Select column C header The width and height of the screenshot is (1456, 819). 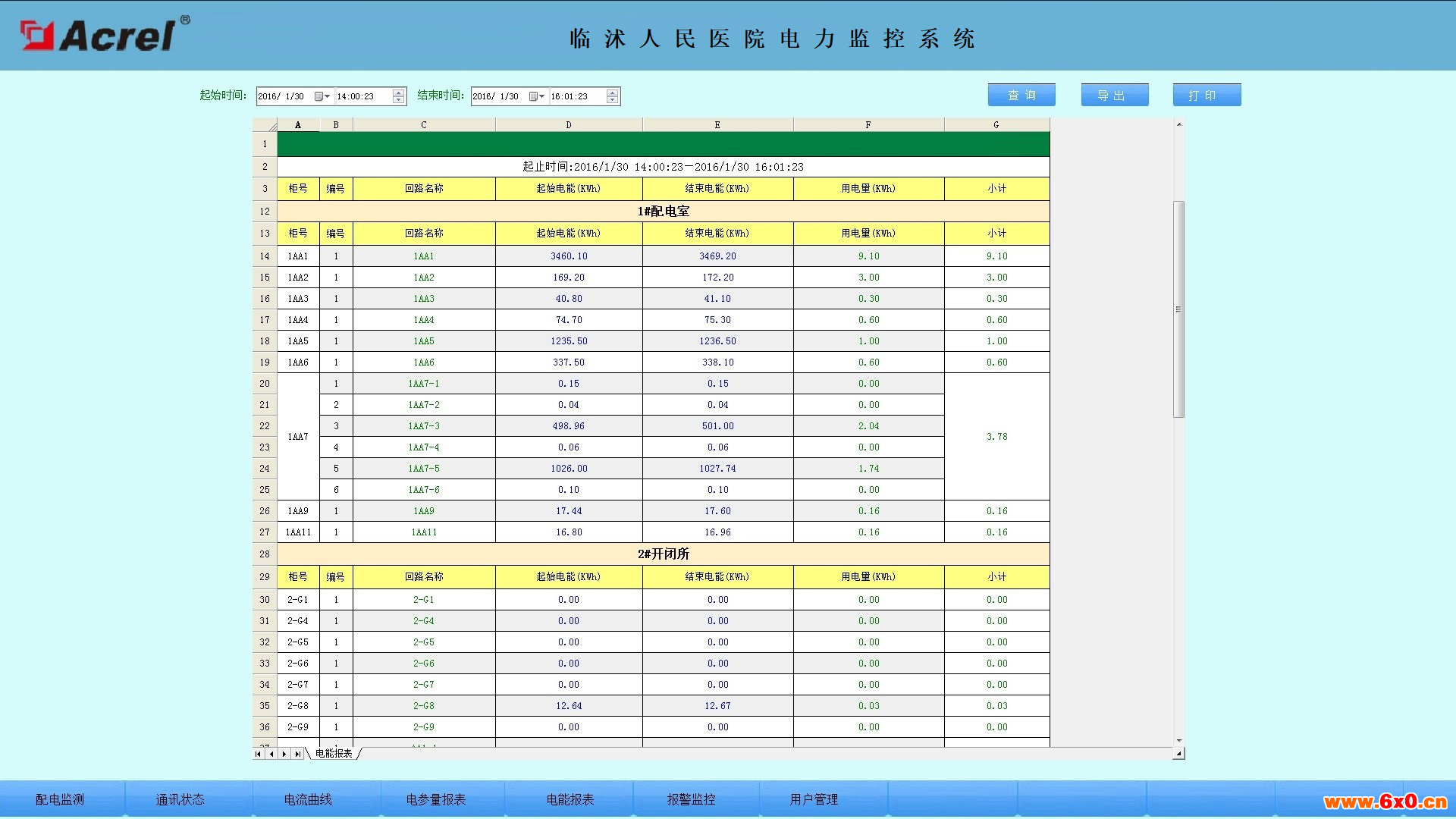click(x=424, y=125)
